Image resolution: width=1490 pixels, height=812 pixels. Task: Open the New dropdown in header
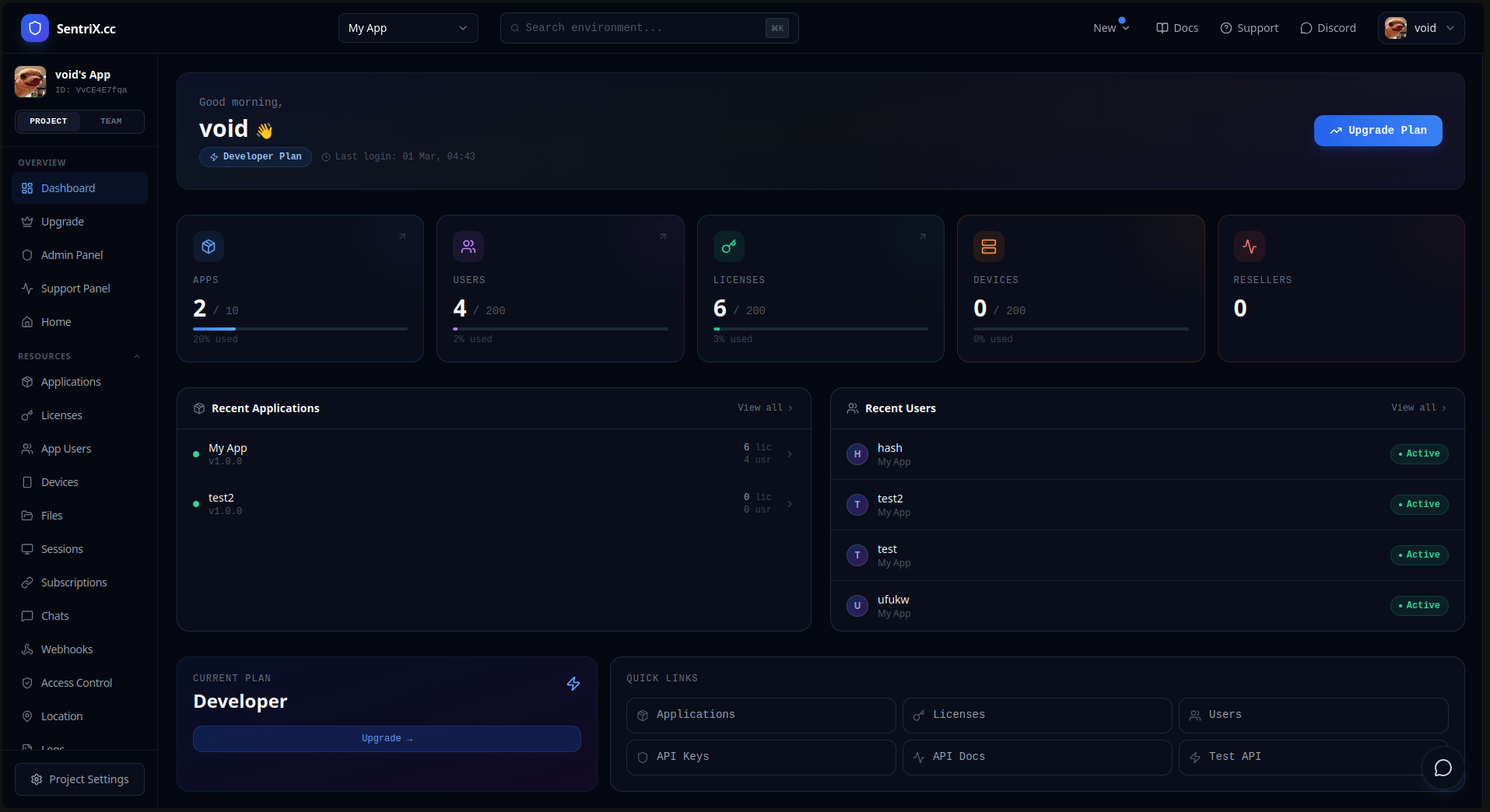pyautogui.click(x=1110, y=28)
